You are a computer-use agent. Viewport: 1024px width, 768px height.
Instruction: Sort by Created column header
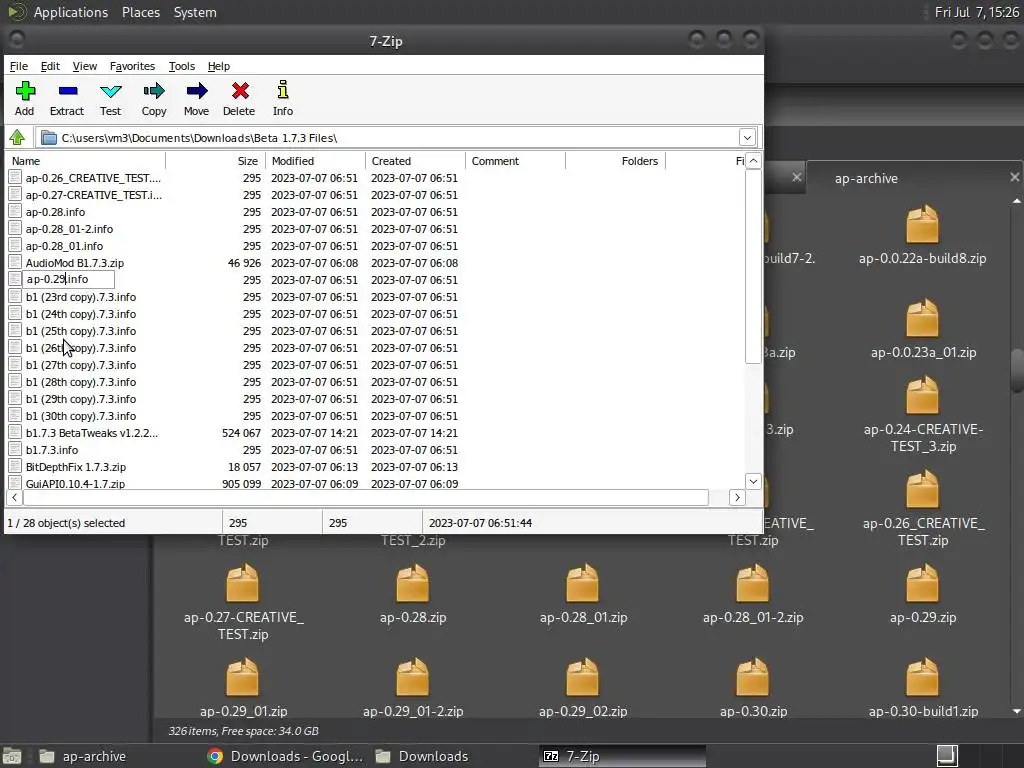(x=415, y=161)
